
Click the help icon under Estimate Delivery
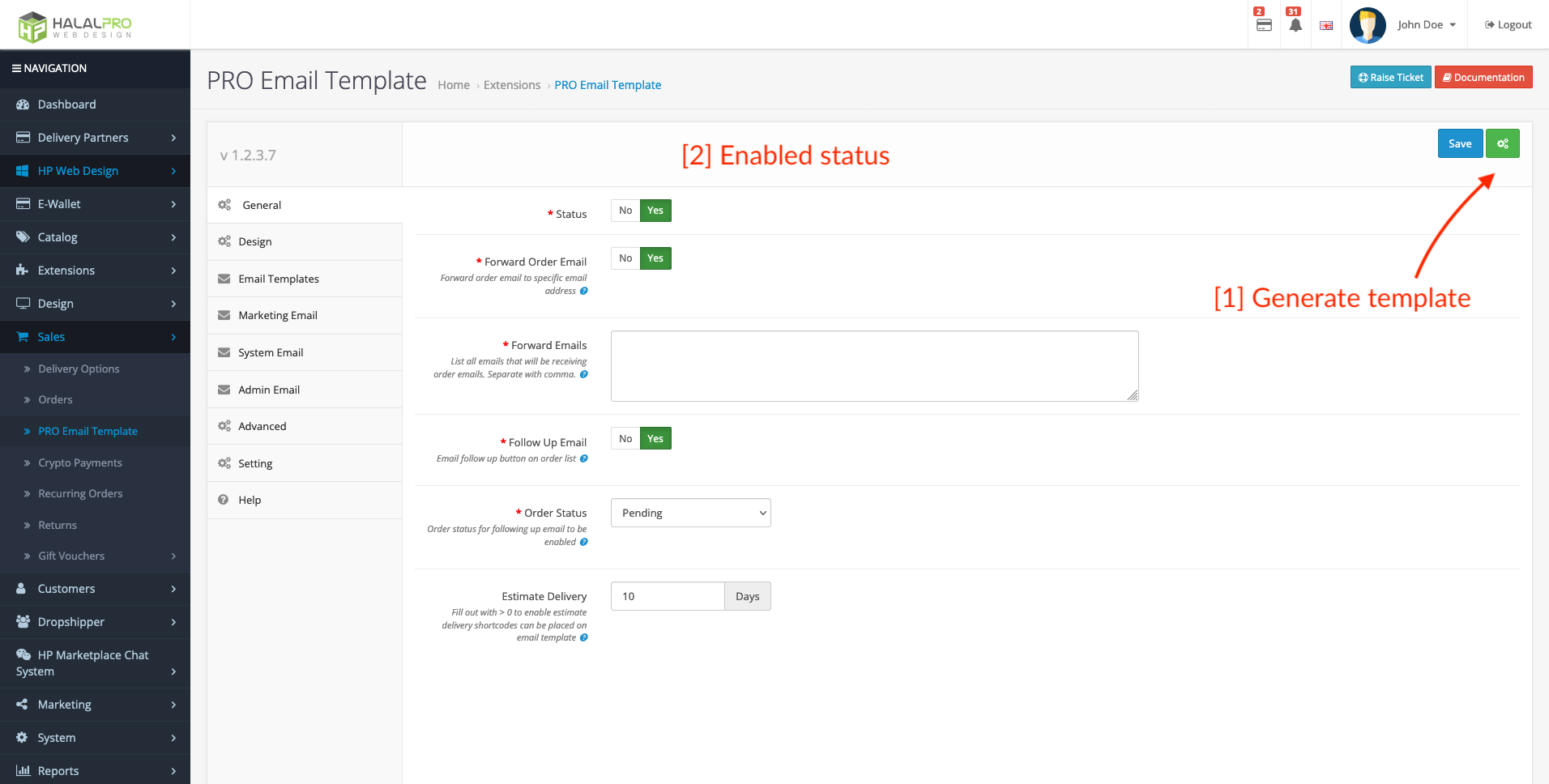point(583,637)
